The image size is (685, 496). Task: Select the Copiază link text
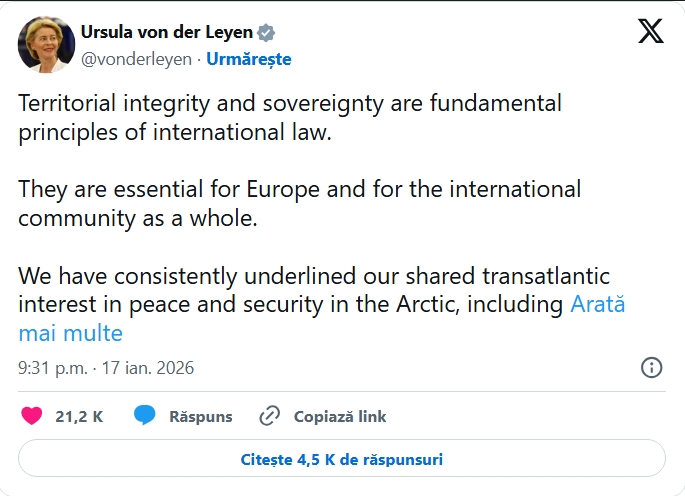tap(340, 416)
